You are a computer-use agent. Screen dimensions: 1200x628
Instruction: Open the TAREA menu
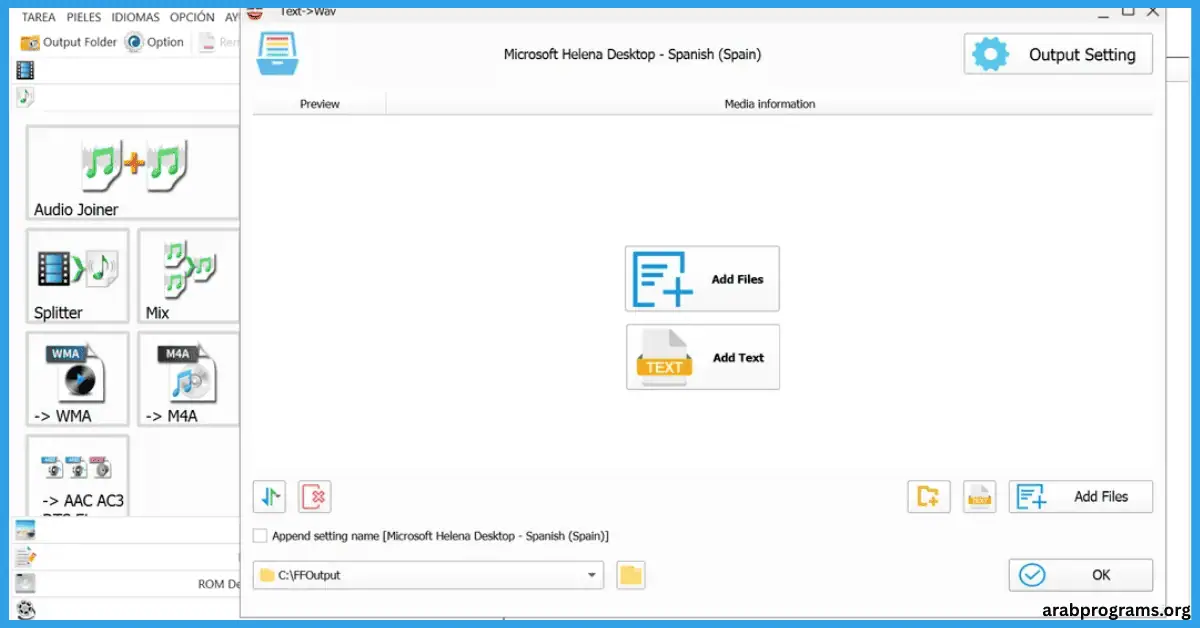[39, 17]
